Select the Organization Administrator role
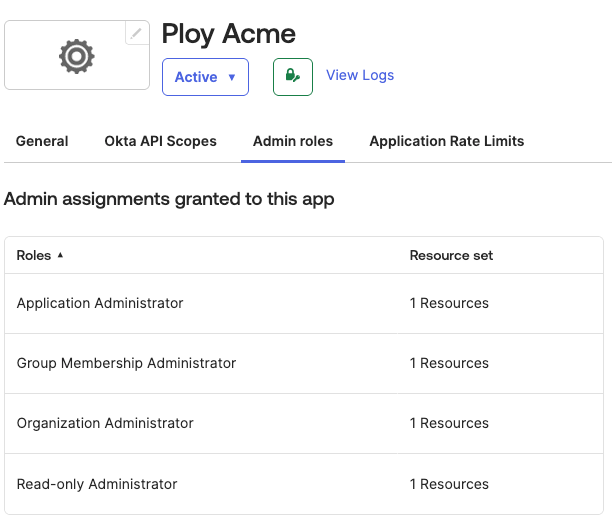The height and width of the screenshot is (529, 612). click(105, 423)
